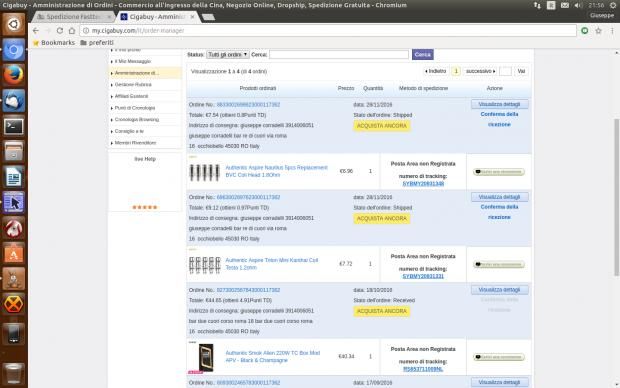Viewport: 620px width, 388px height.
Task: Go back with the browser back arrow
Action: [x=36, y=30]
